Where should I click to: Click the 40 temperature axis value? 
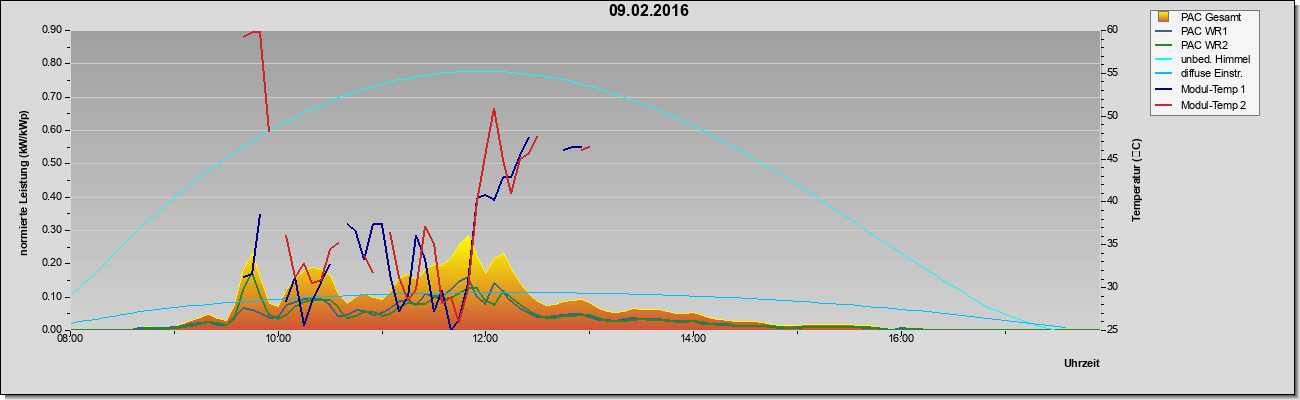(1112, 201)
